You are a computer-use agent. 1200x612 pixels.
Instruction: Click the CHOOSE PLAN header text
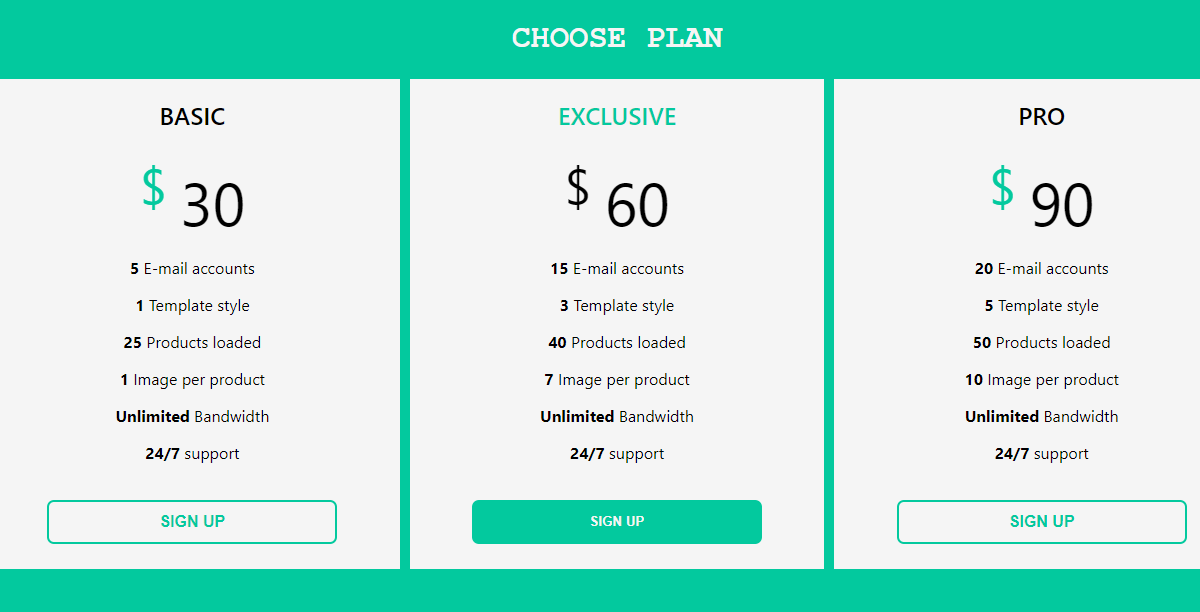click(x=617, y=38)
